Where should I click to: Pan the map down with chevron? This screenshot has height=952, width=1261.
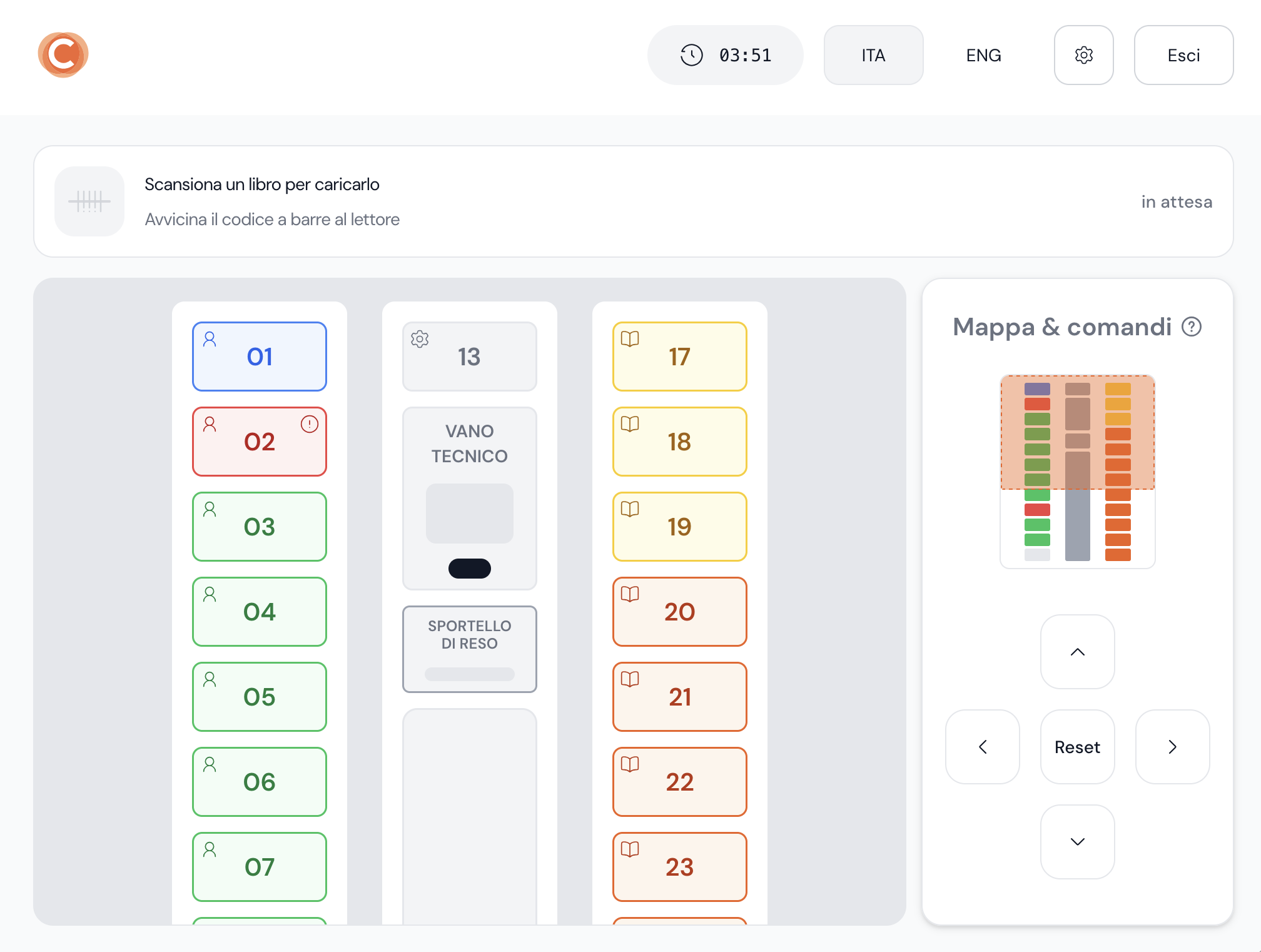pos(1078,842)
